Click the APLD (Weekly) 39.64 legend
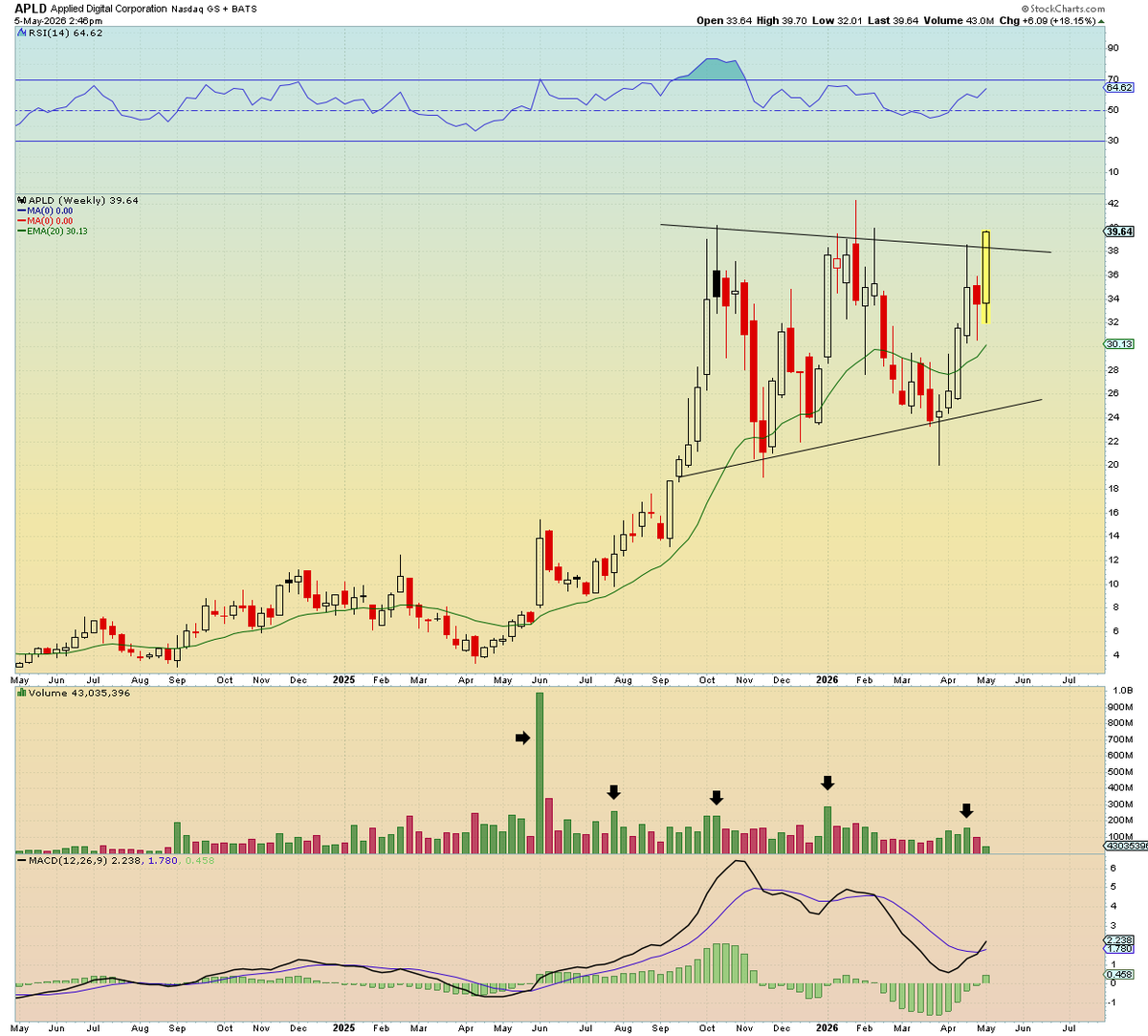Image resolution: width=1148 pixels, height=1036 pixels. [78, 200]
